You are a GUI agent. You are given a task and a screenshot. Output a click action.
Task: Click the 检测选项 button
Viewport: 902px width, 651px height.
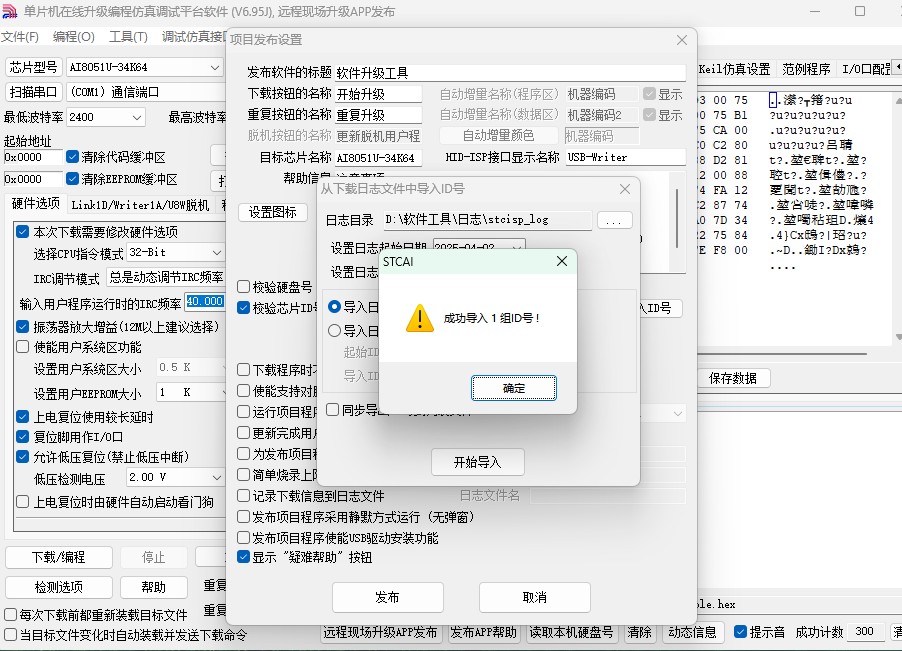59,587
